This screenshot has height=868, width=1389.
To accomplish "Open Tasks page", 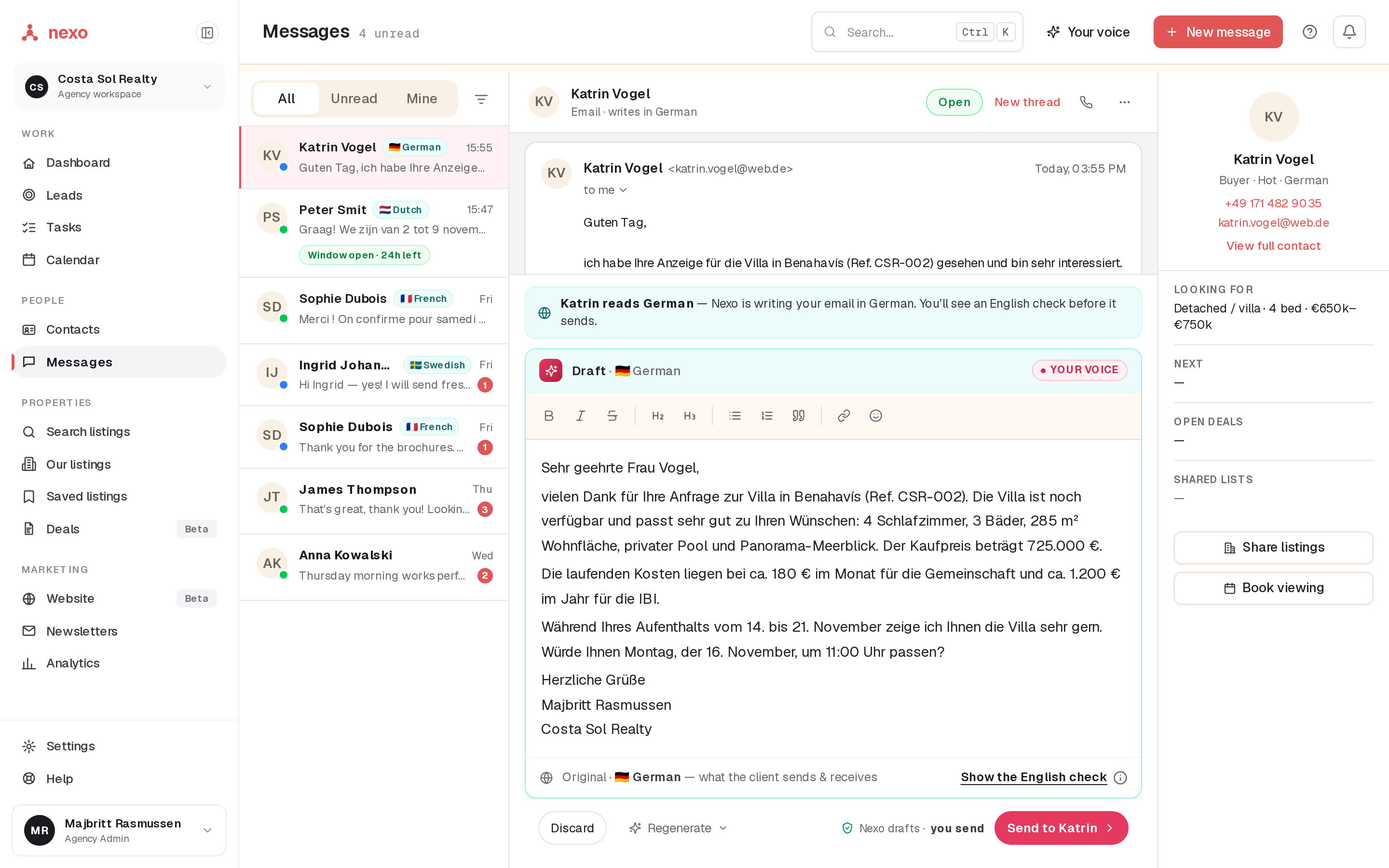I will click(119, 227).
